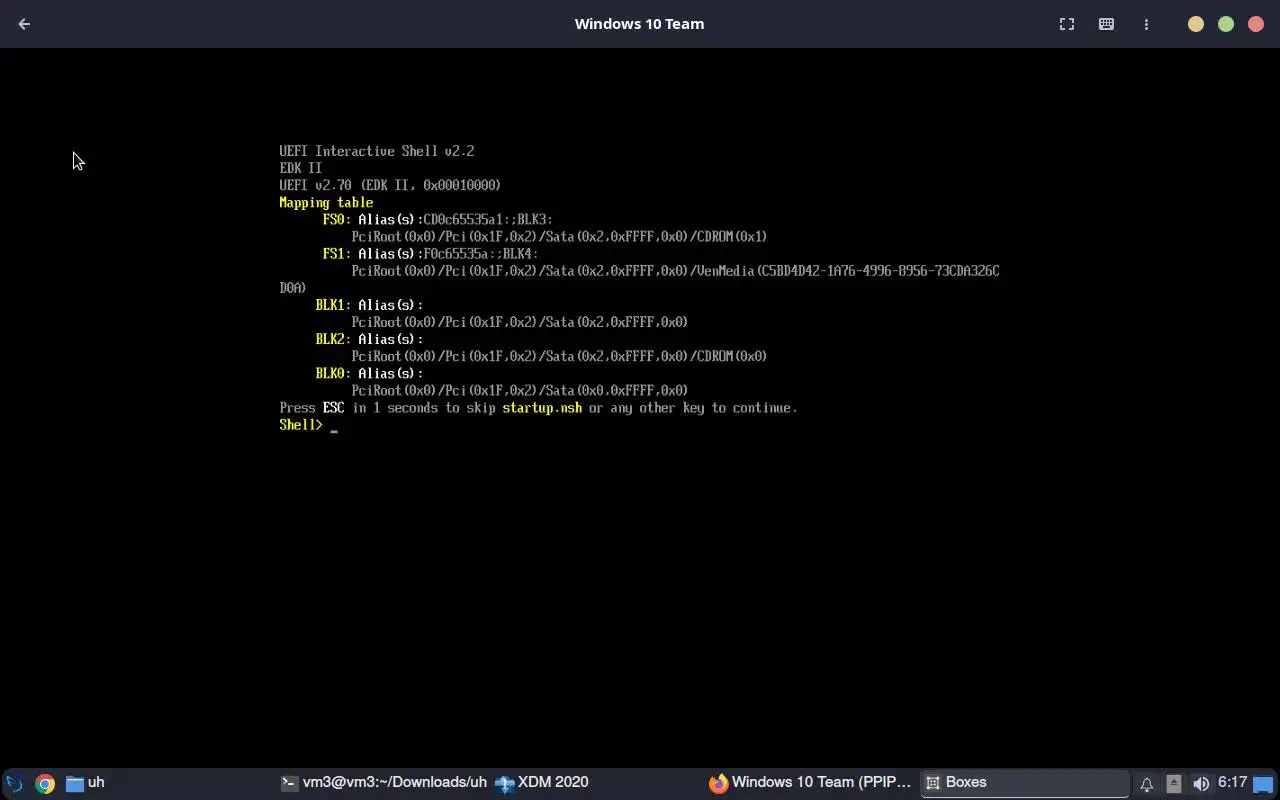Click the 'BLK2:' mapping entry label
Viewport: 1280px width, 800px height.
point(333,339)
